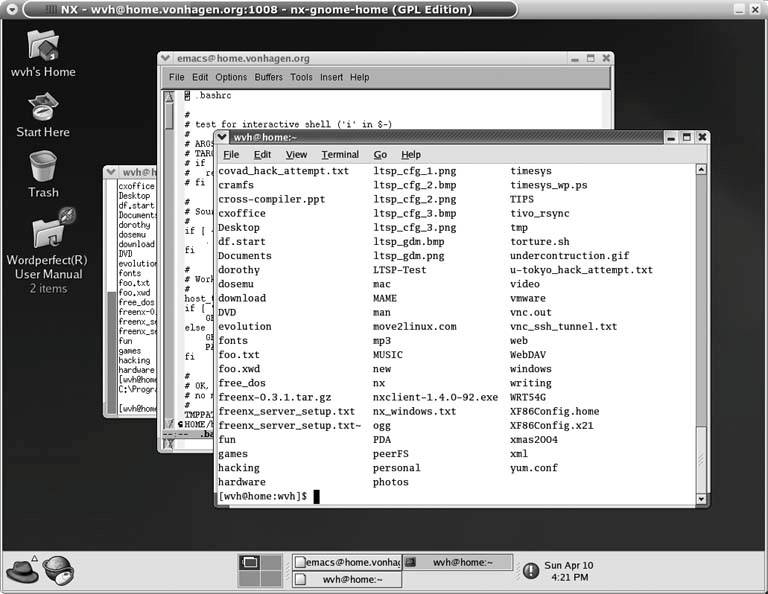Open the window menu icon in terminal title bar
This screenshot has width=768, height=594.
point(224,137)
